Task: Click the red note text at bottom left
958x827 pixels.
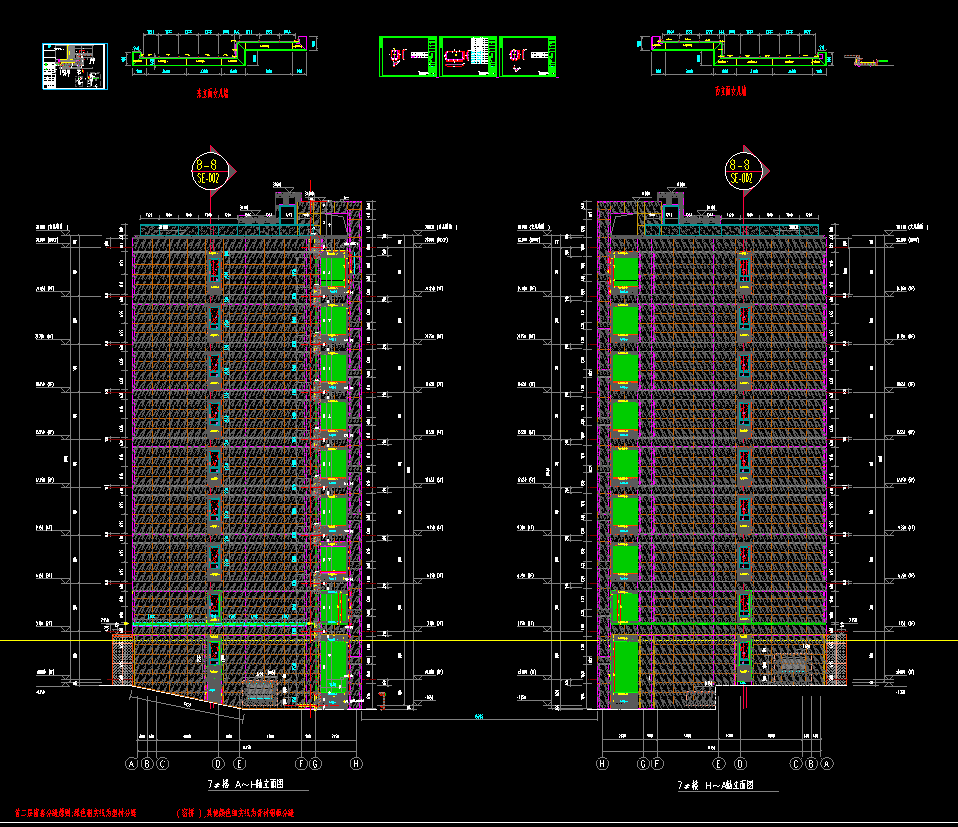Action: coord(77,814)
